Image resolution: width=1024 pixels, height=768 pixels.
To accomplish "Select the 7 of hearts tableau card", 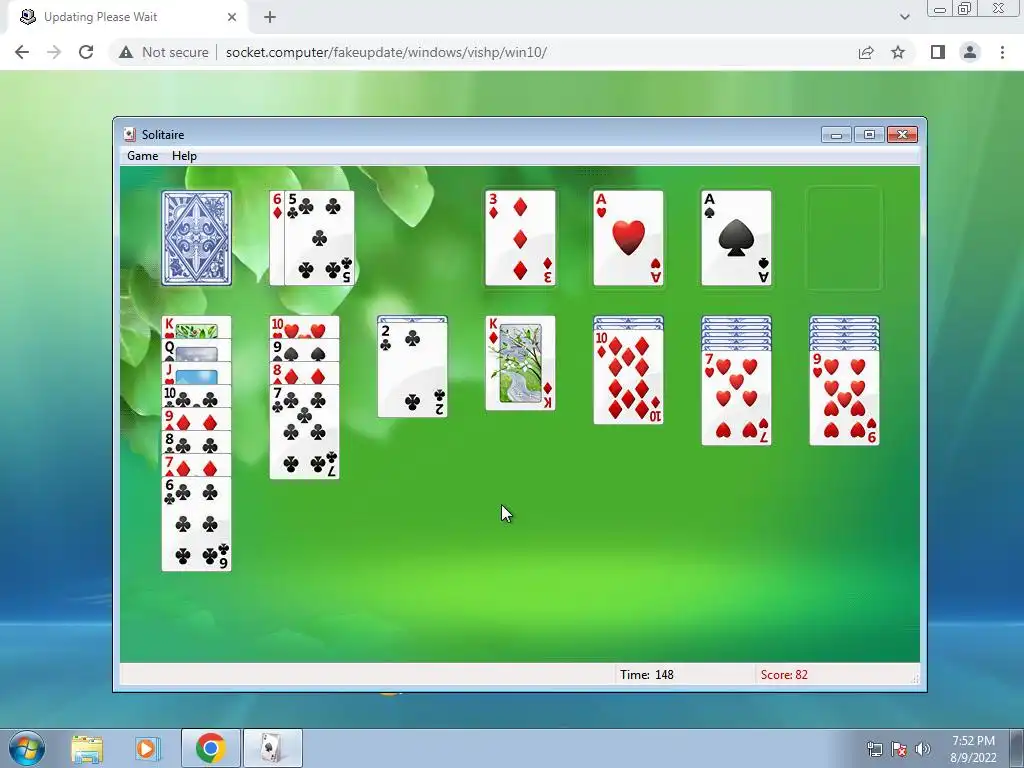I will [736, 398].
